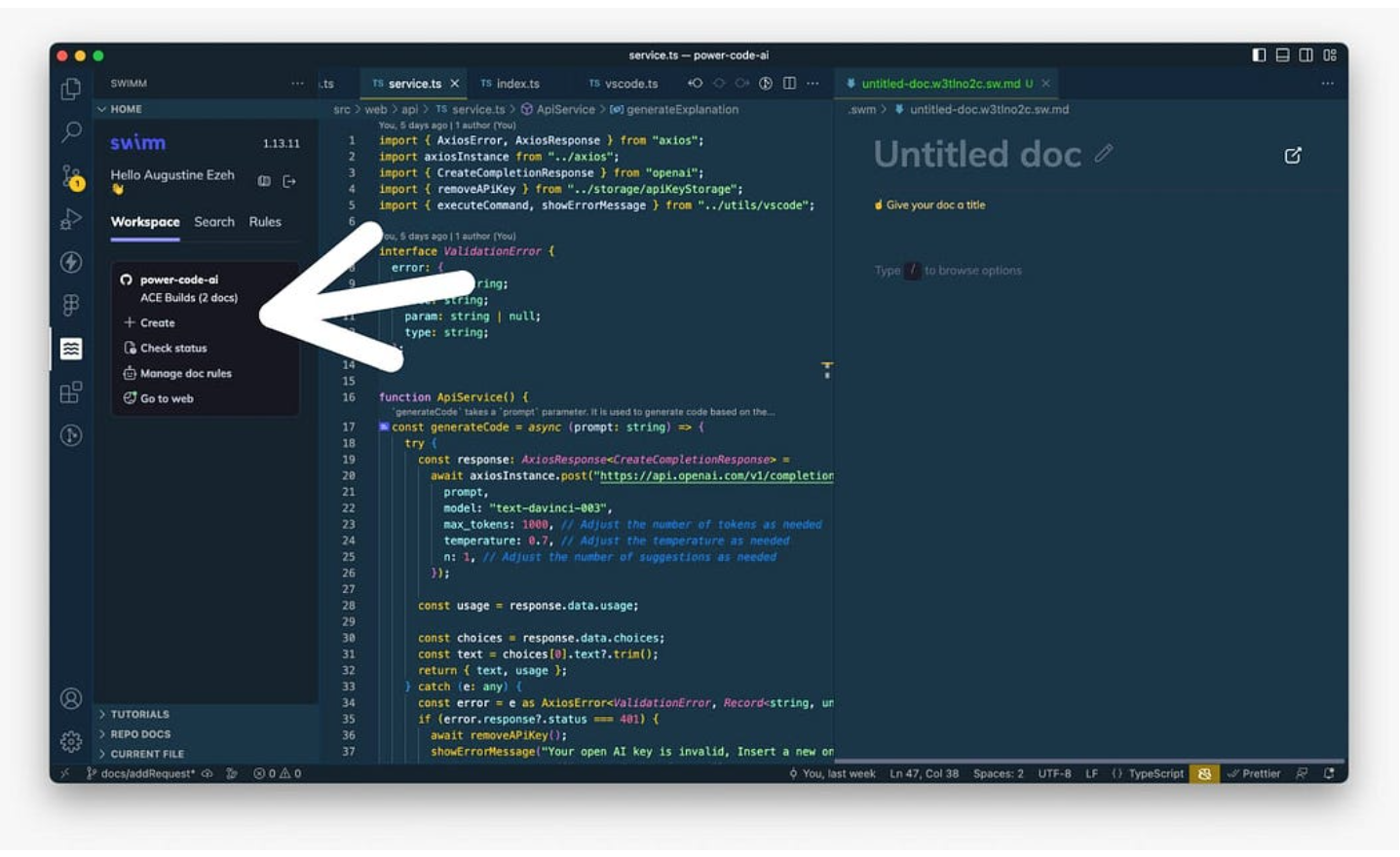Click Check status
1400x857 pixels.
(165, 348)
